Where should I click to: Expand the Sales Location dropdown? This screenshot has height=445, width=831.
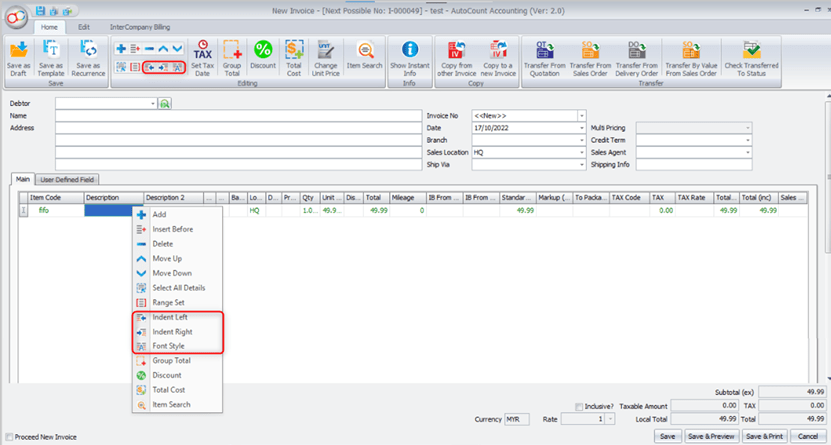pyautogui.click(x=581, y=152)
